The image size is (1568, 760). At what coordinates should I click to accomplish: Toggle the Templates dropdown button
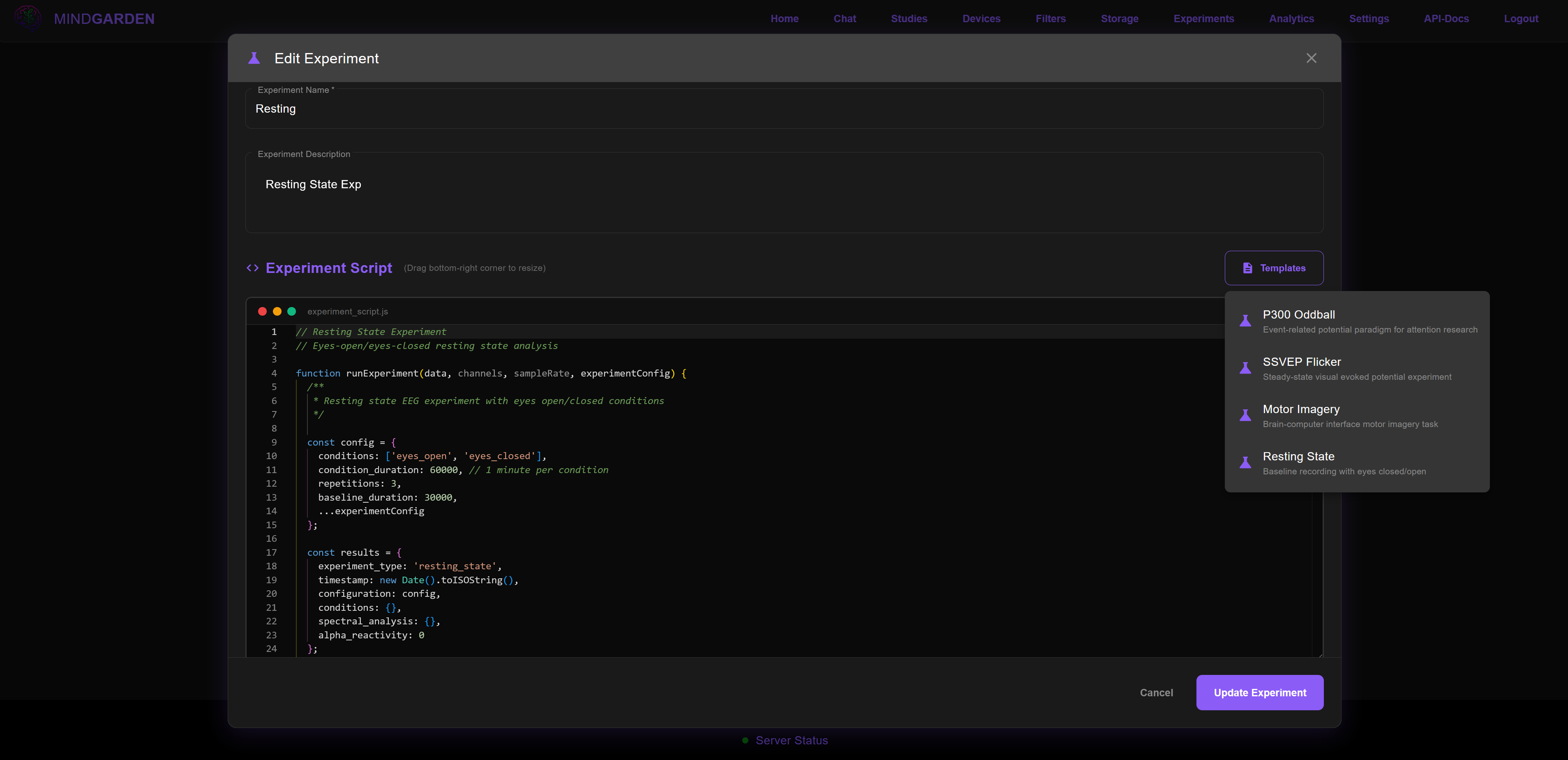pos(1273,268)
